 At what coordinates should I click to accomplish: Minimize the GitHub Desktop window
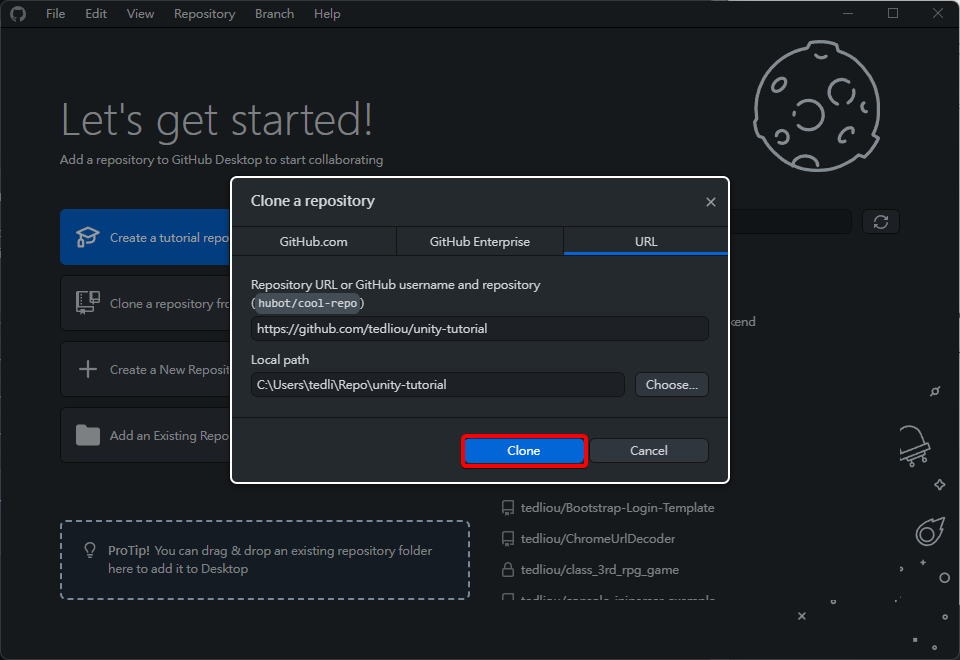tap(848, 13)
